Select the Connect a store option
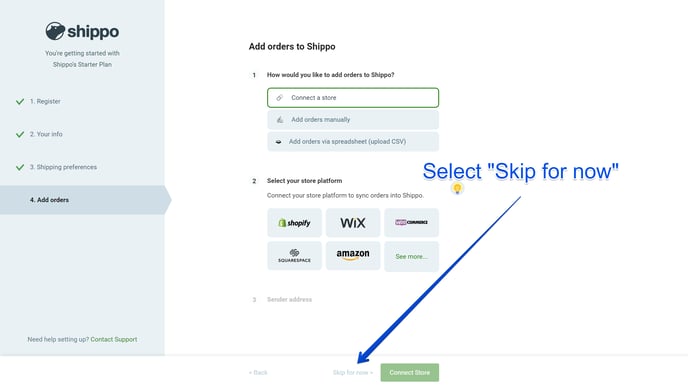Viewport: 688px width, 389px height. (353, 98)
